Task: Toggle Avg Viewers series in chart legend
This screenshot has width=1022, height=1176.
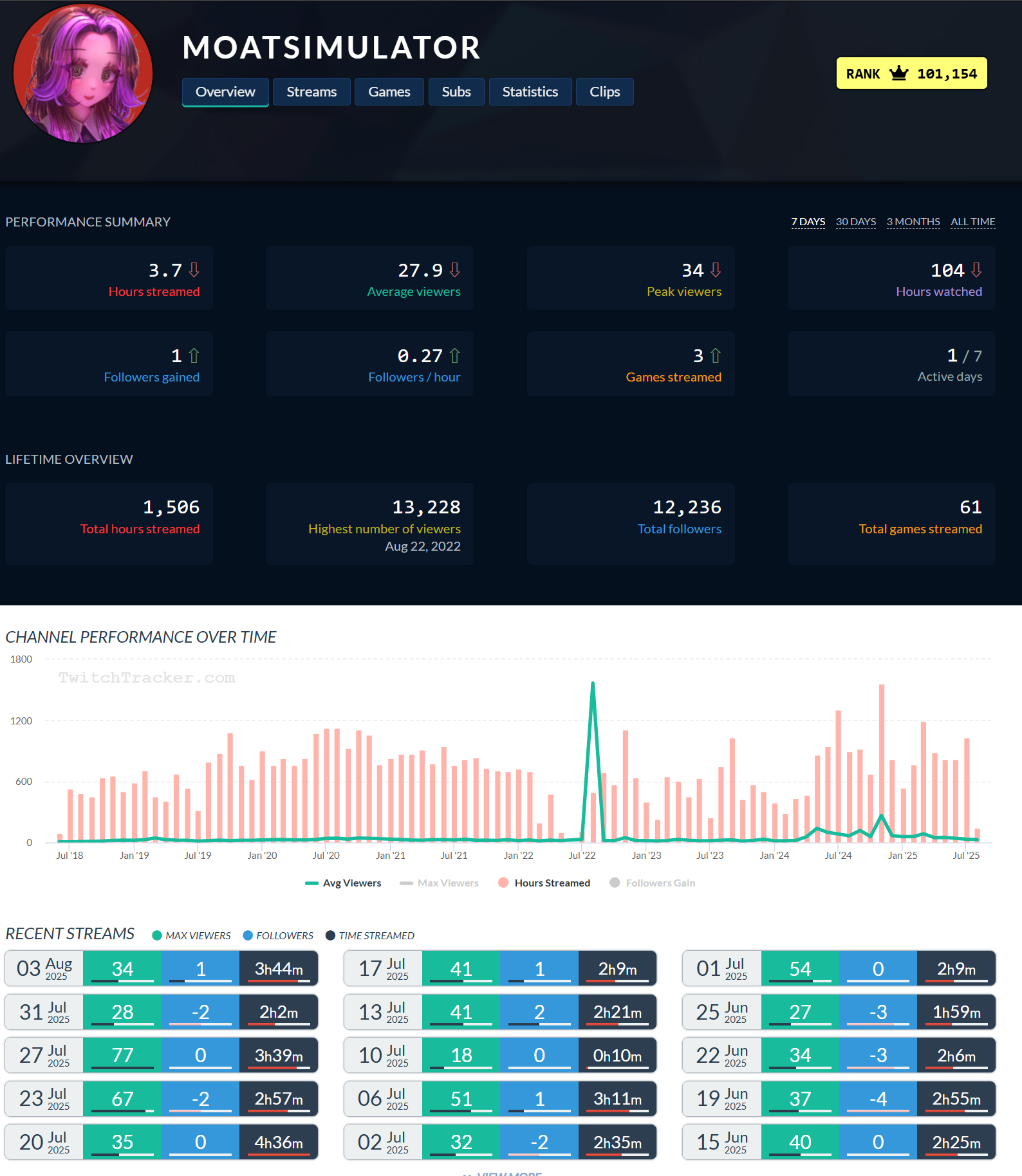Action: [x=343, y=883]
